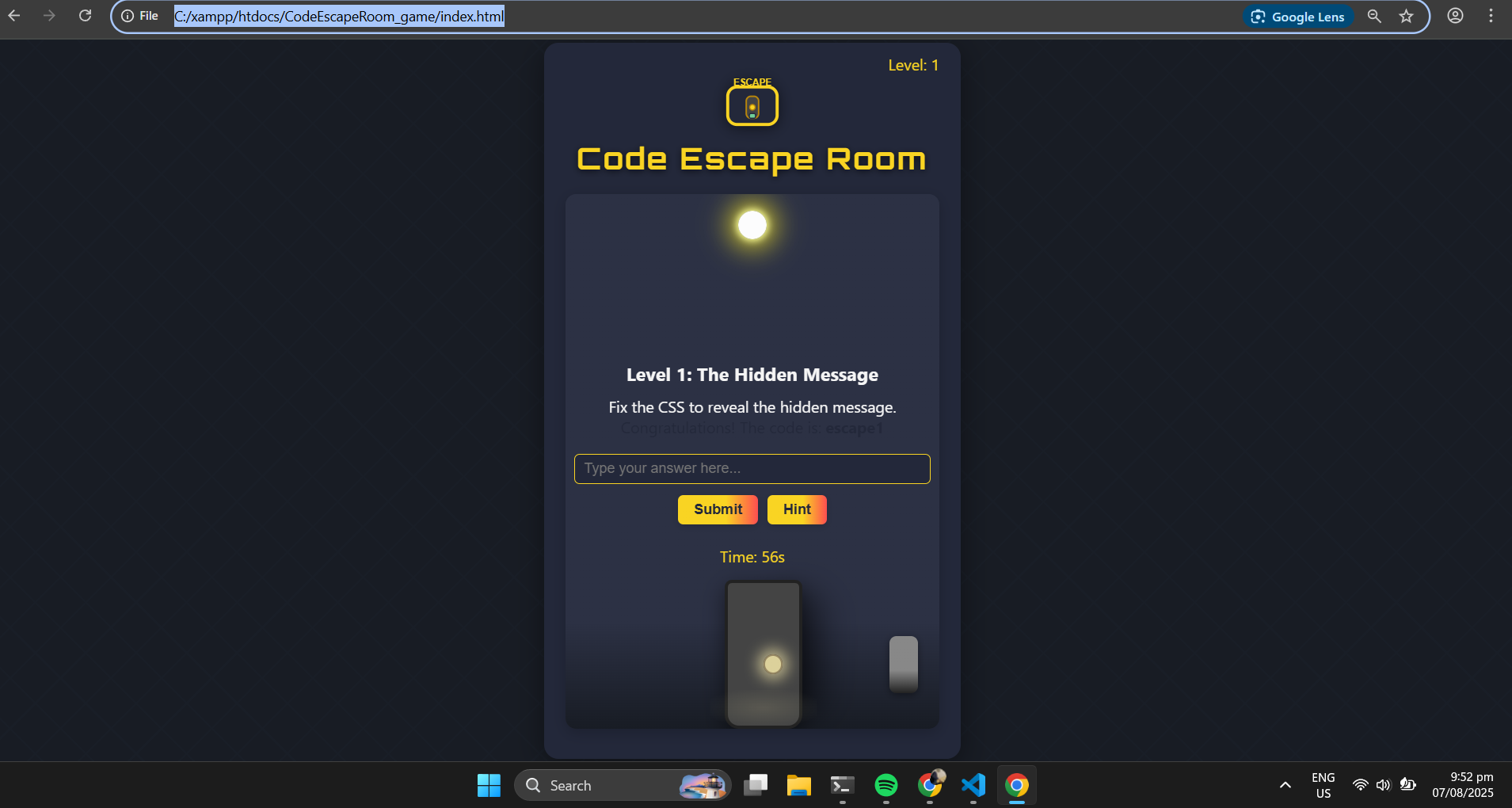
Task: Open the browser profile account menu
Action: pyautogui.click(x=1457, y=16)
